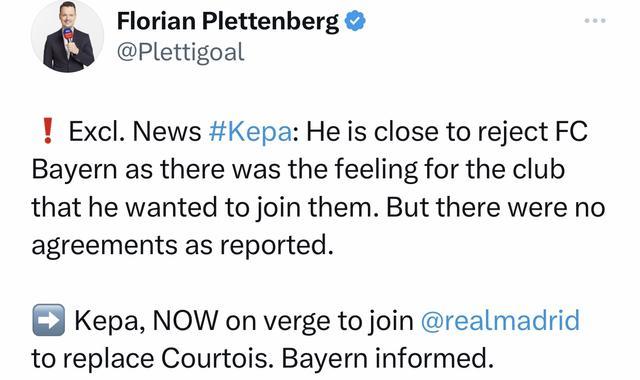The width and height of the screenshot is (640, 380).
Task: Open the #Kepa hashtag
Action: [x=250, y=132]
